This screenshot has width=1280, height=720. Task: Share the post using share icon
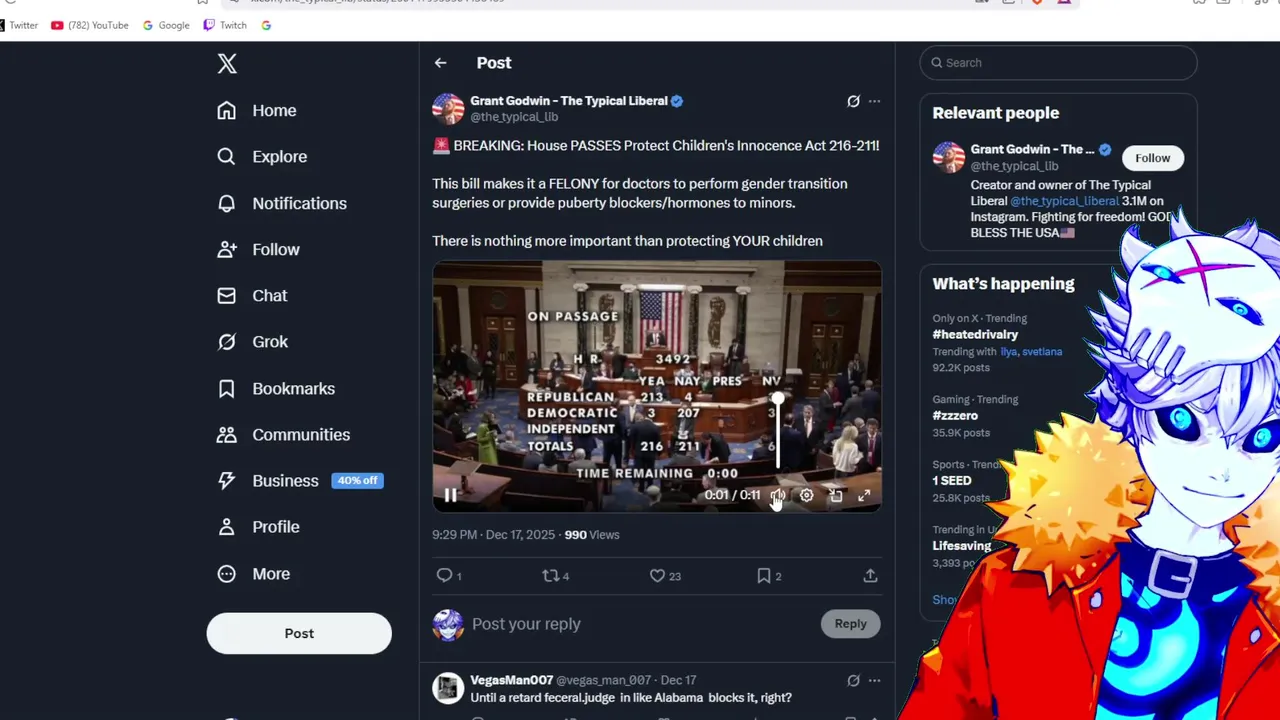tap(870, 576)
